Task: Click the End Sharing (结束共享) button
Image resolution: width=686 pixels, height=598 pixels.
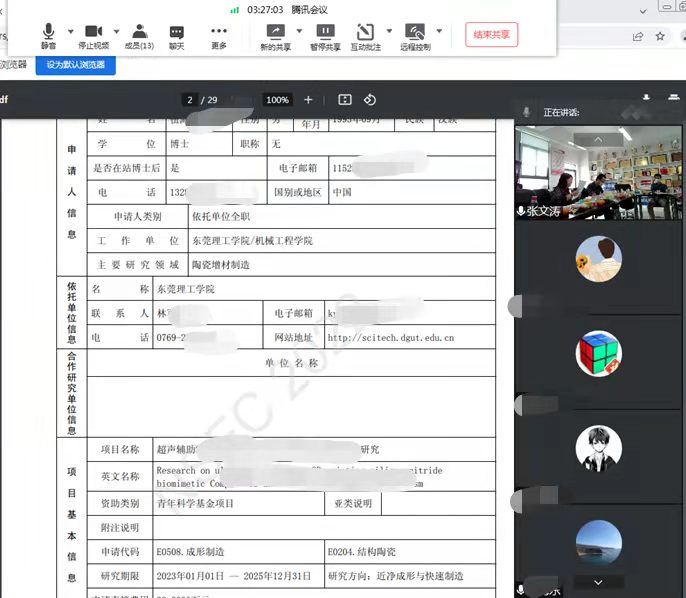Action: click(491, 35)
